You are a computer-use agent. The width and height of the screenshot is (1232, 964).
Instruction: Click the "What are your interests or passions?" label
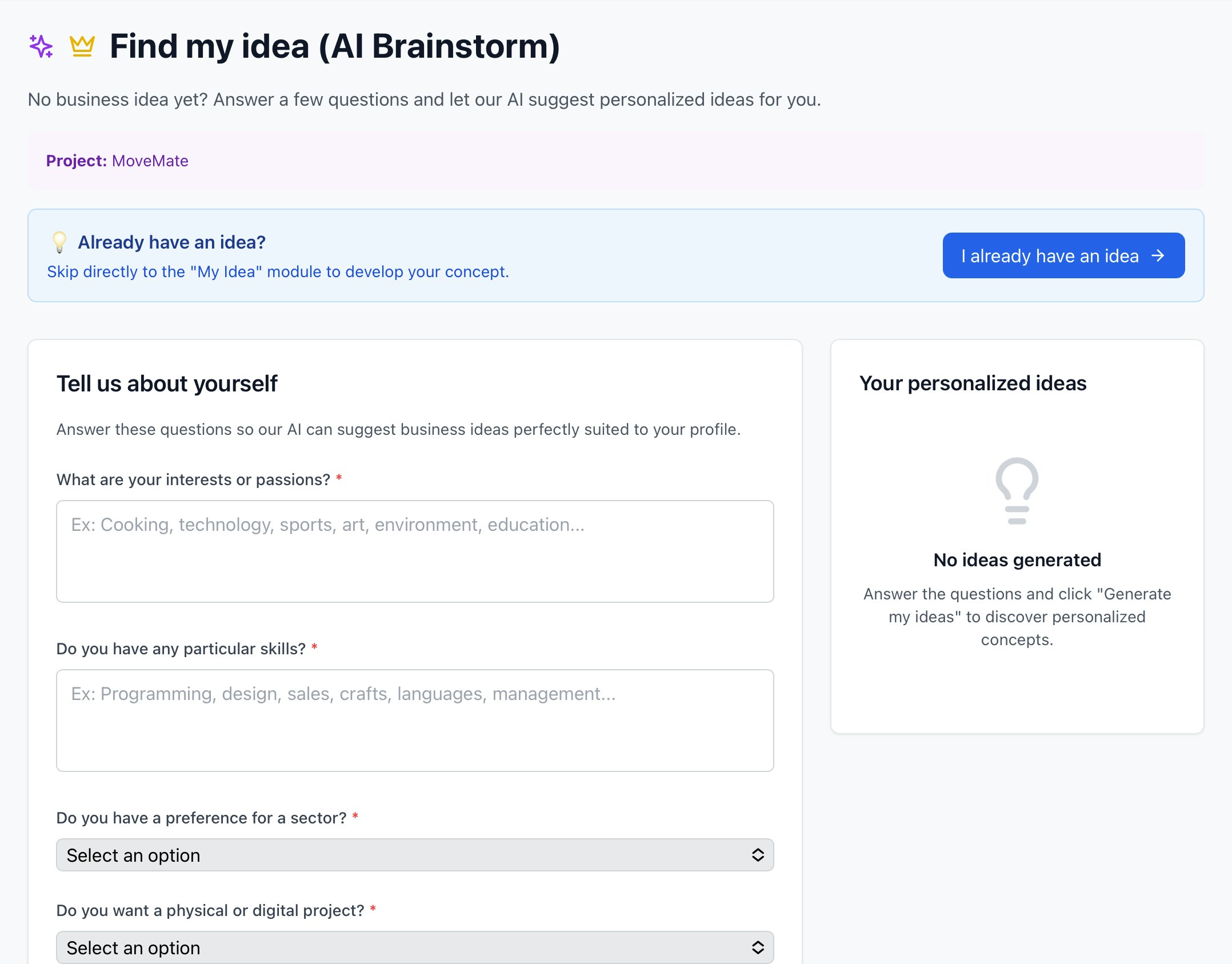click(193, 479)
